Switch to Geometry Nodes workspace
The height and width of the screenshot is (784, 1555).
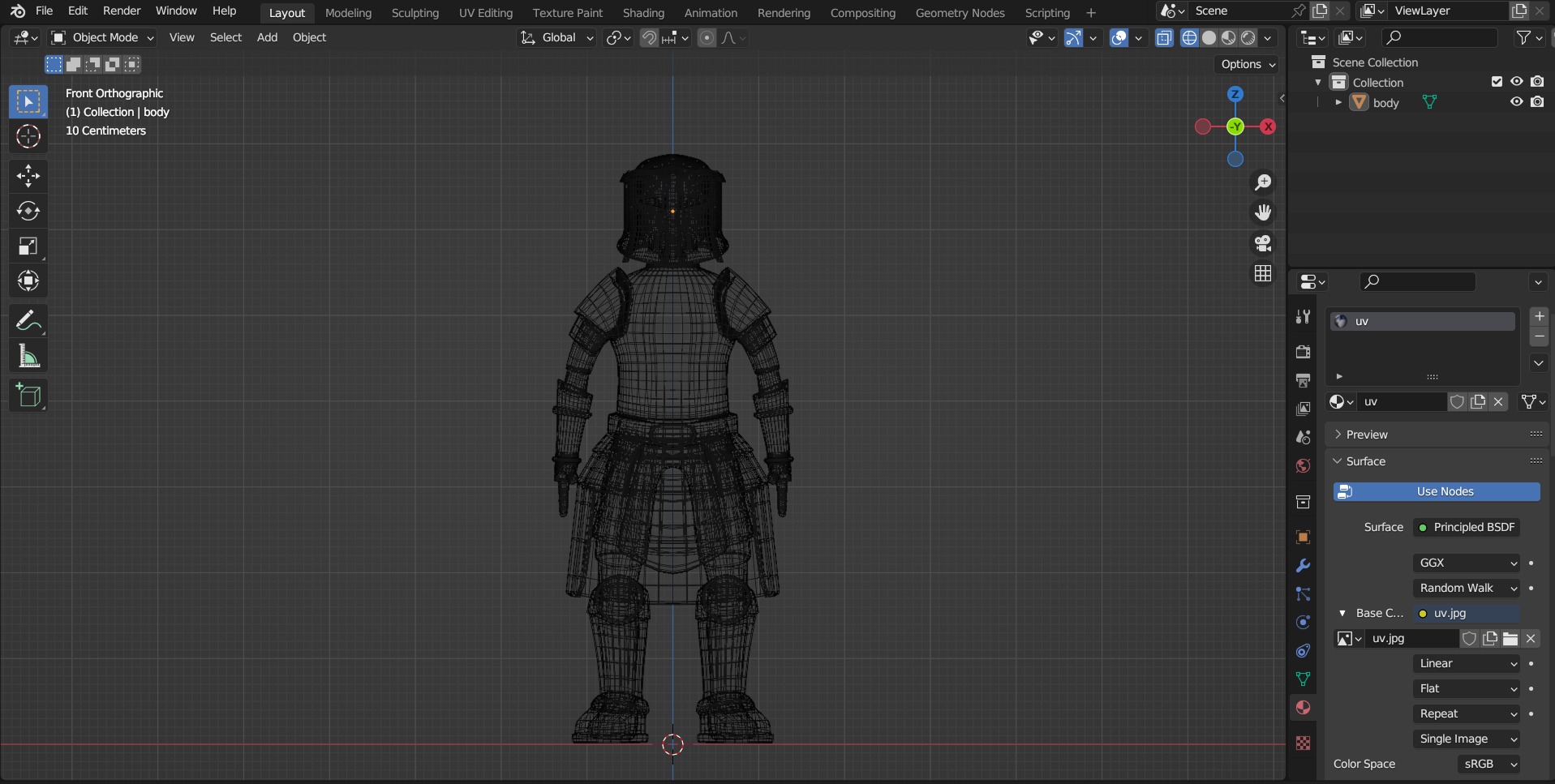click(x=960, y=13)
